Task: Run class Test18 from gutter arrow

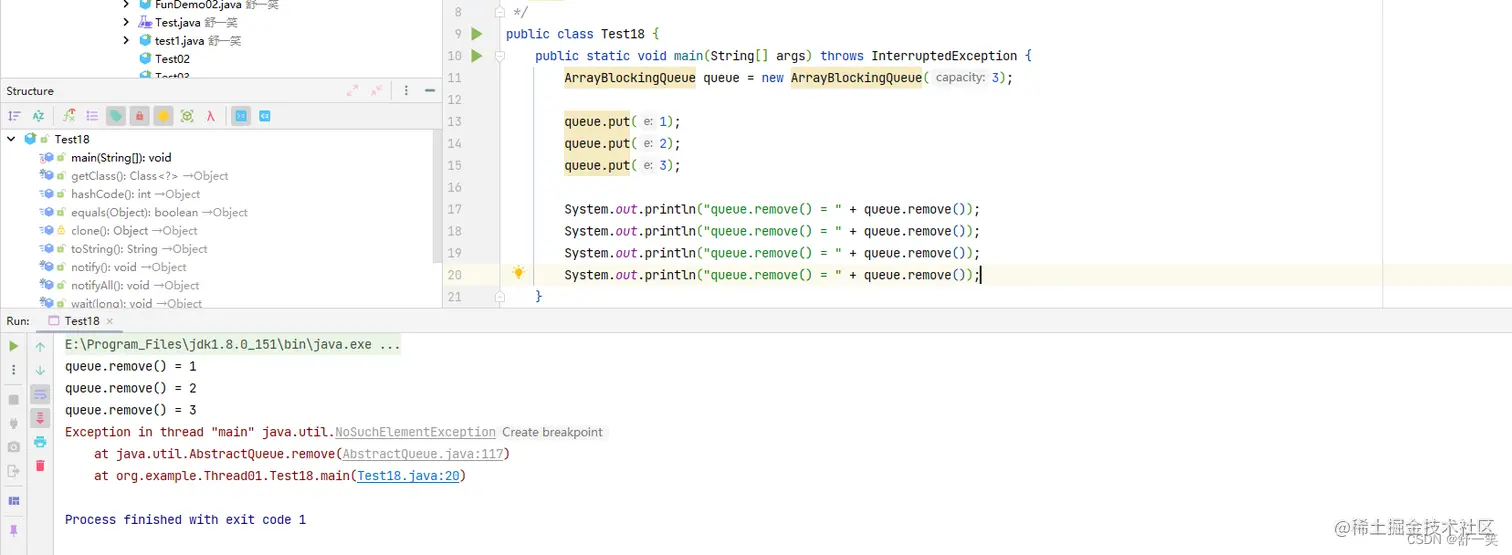Action: click(476, 34)
